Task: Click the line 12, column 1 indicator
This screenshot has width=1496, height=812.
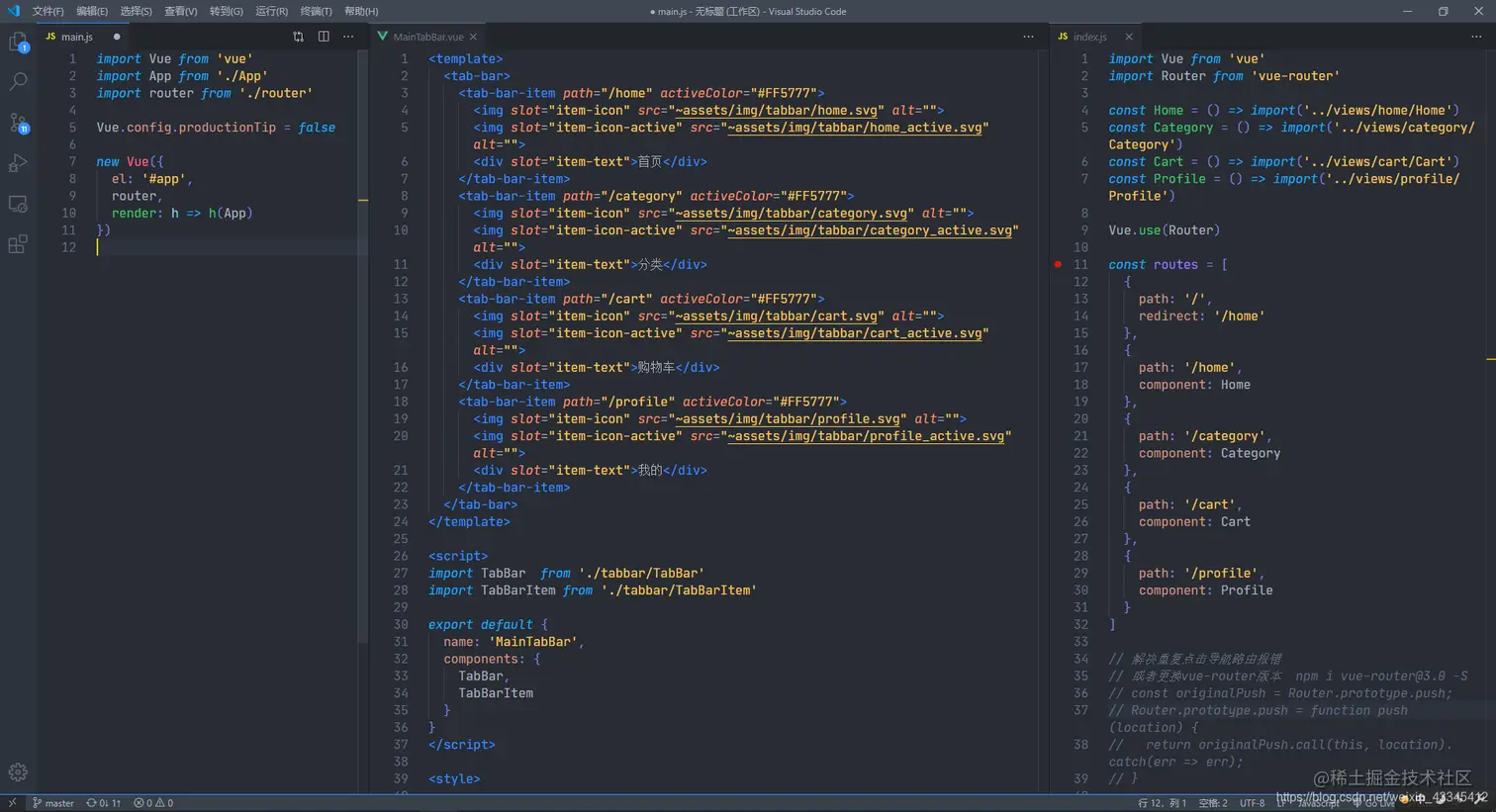Action: click(x=1162, y=803)
